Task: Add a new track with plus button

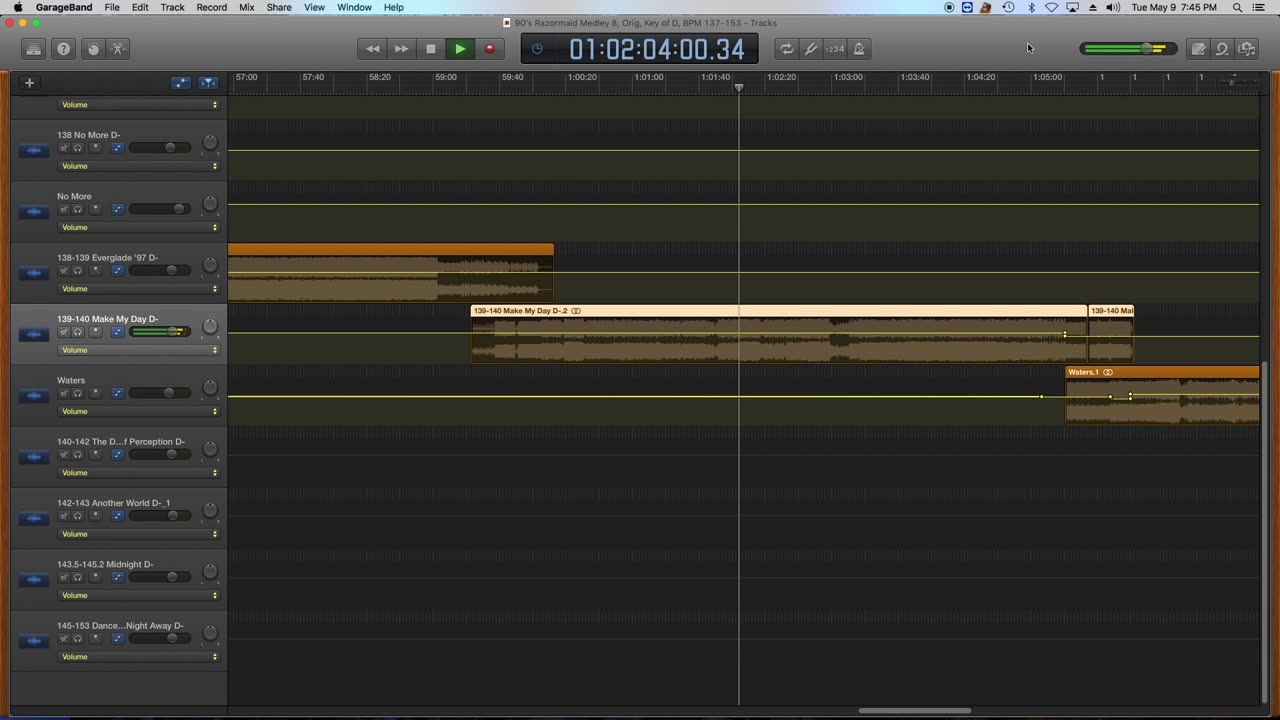Action: pyautogui.click(x=30, y=83)
